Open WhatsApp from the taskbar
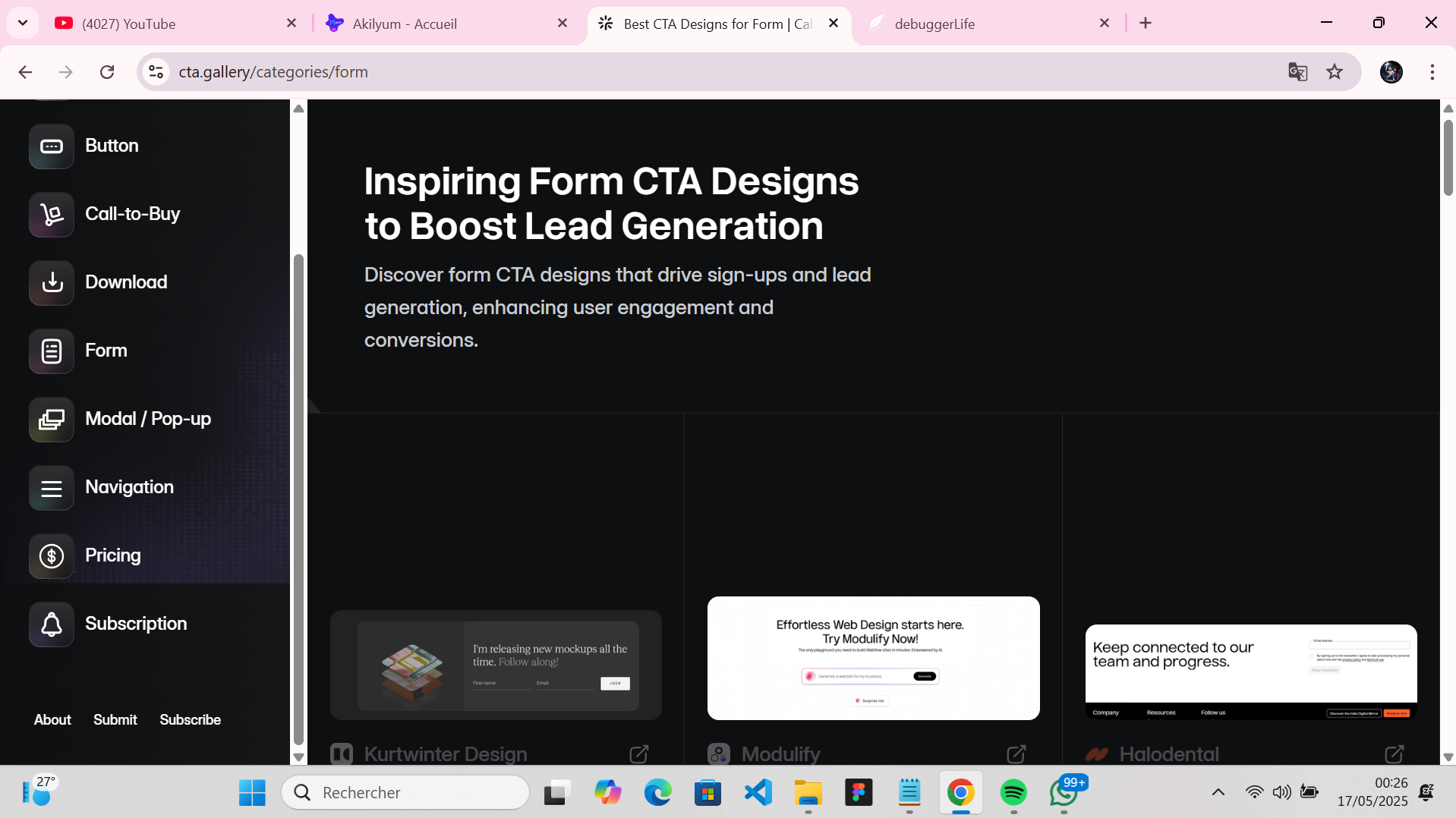 (1064, 793)
